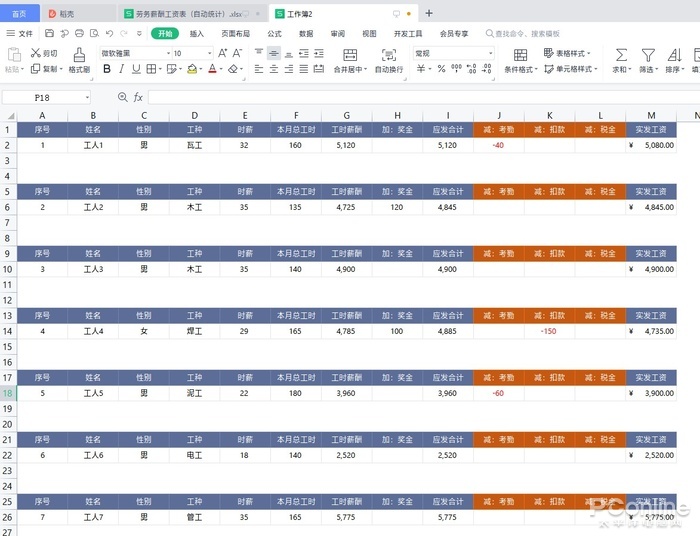Click the eraser clear formatting icon
Screen dimensions: 700x536
point(233,69)
